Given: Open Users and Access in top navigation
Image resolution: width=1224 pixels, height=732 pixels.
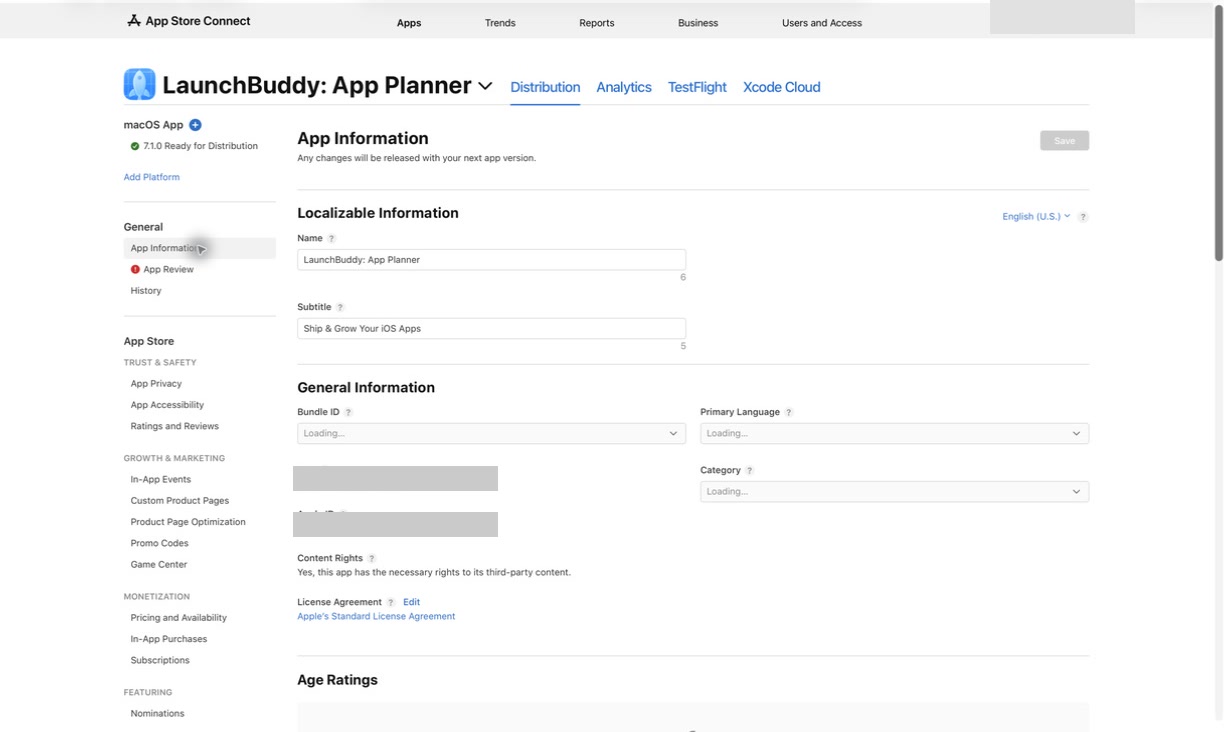Looking at the screenshot, I should [822, 23].
